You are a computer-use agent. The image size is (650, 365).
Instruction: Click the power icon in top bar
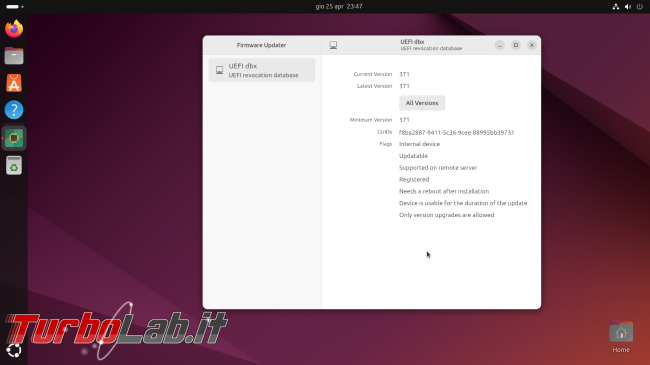tap(640, 7)
